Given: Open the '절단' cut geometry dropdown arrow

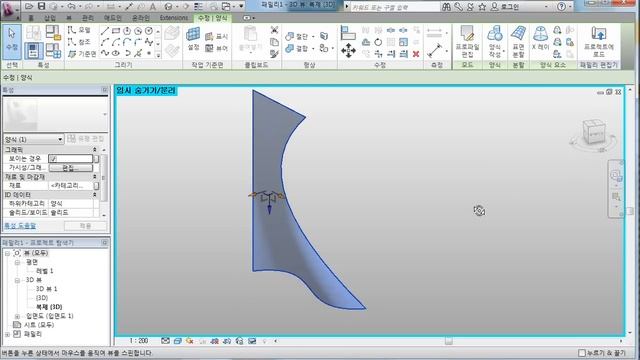Looking at the screenshot, I should point(313,36).
